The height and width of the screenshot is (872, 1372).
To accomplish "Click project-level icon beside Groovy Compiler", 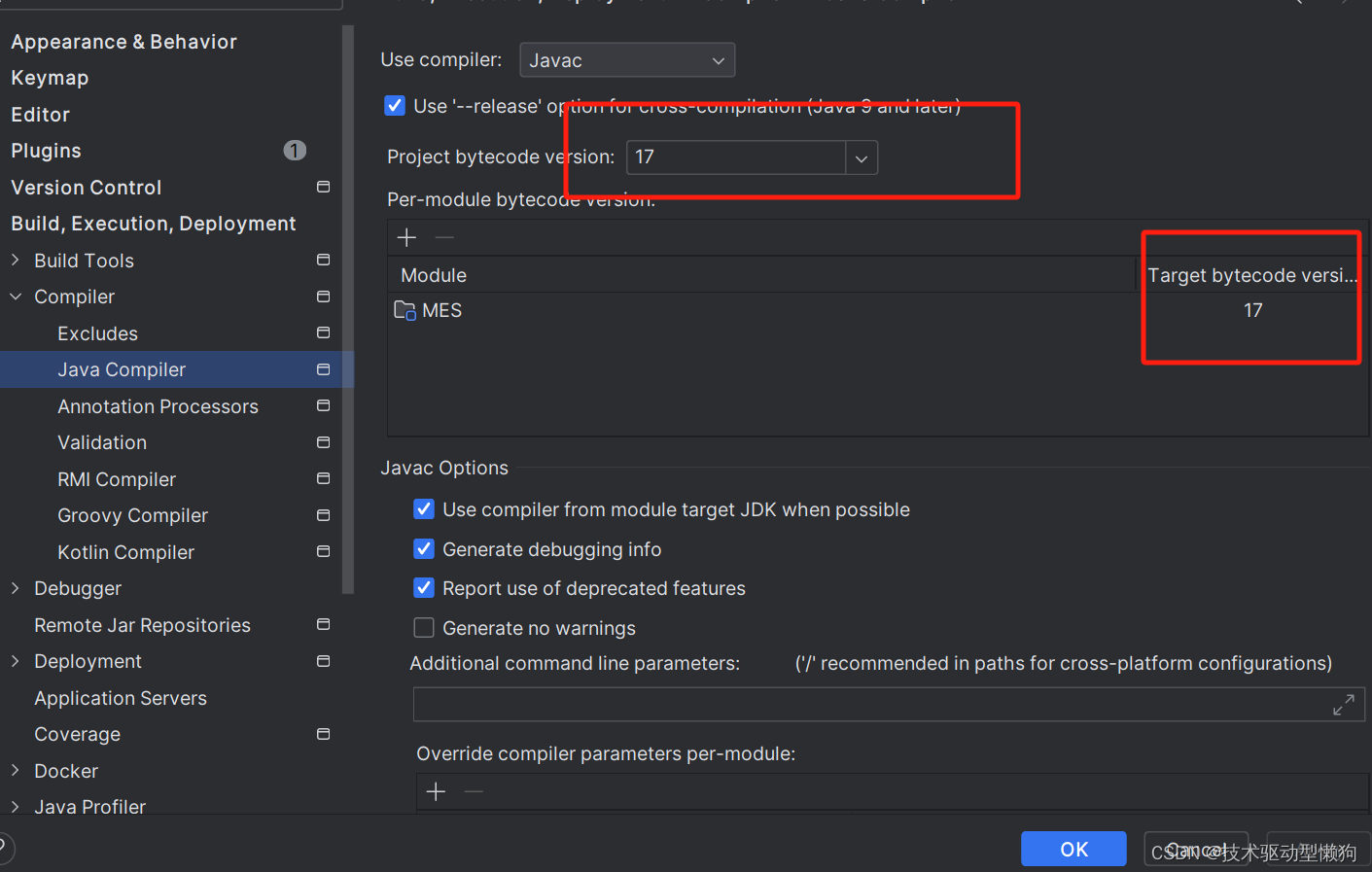I will 324,515.
